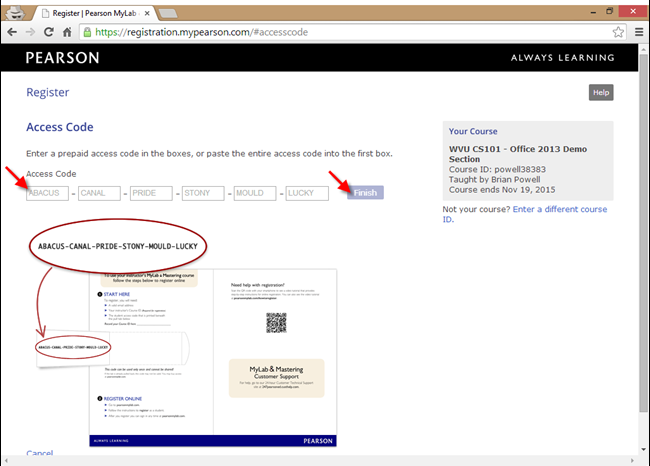Click the scrollbar down arrow

643,449
